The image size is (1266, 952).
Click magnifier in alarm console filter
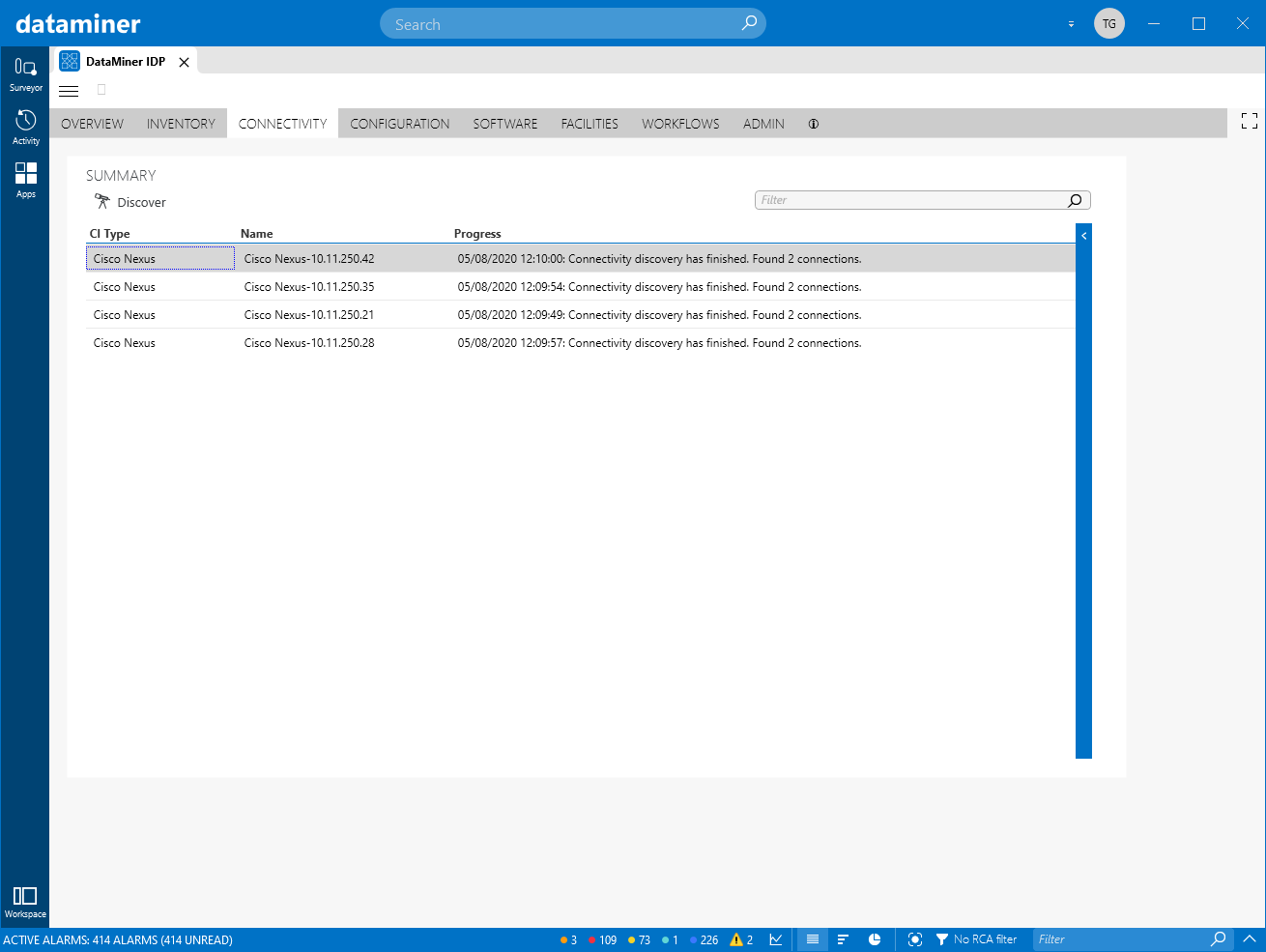click(1219, 938)
